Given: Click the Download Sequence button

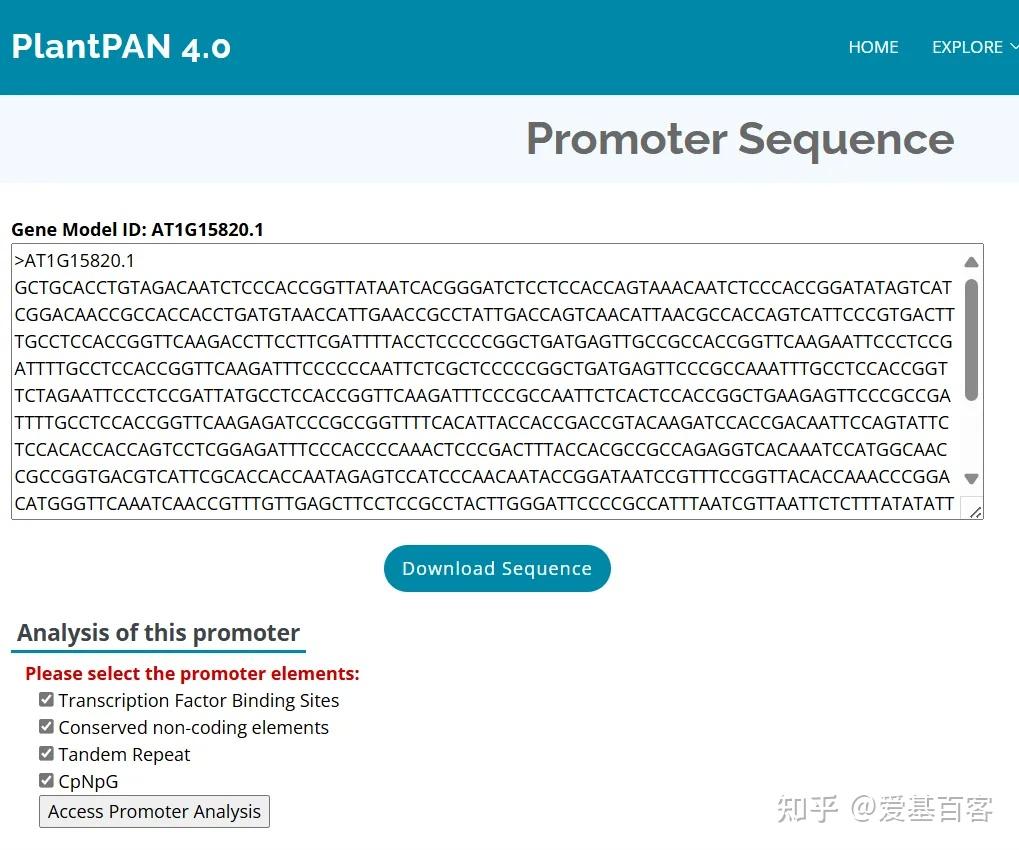Looking at the screenshot, I should pyautogui.click(x=496, y=568).
